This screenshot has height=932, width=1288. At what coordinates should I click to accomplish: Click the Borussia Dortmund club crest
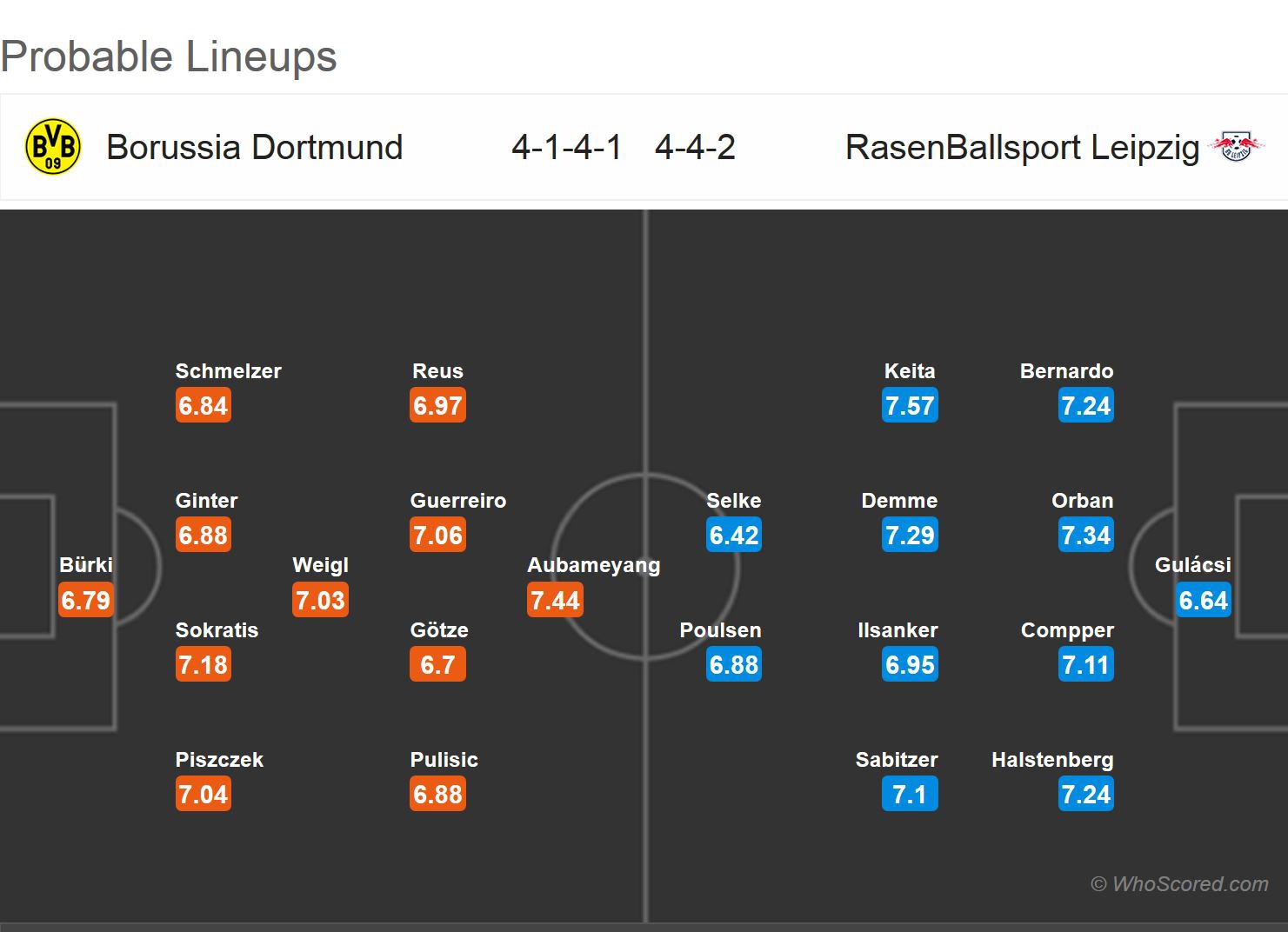(53, 147)
